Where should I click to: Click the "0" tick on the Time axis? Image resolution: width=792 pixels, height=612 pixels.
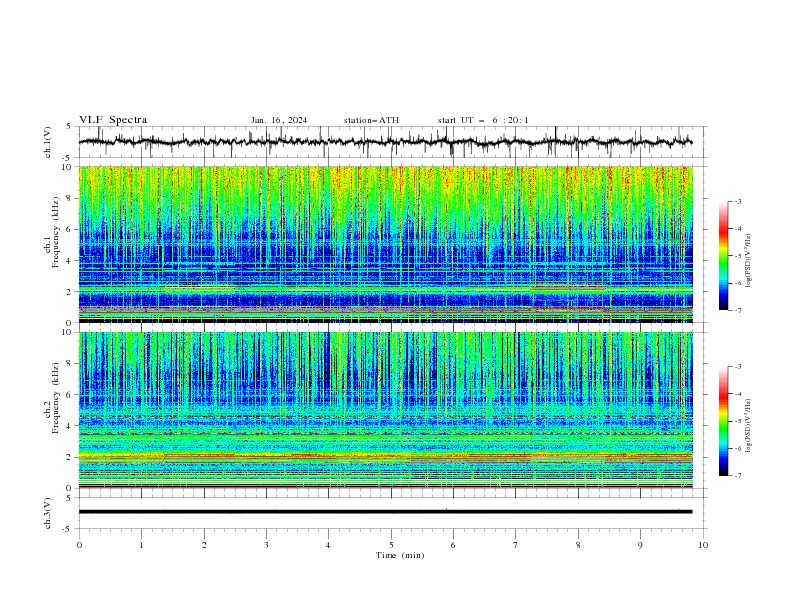79,545
